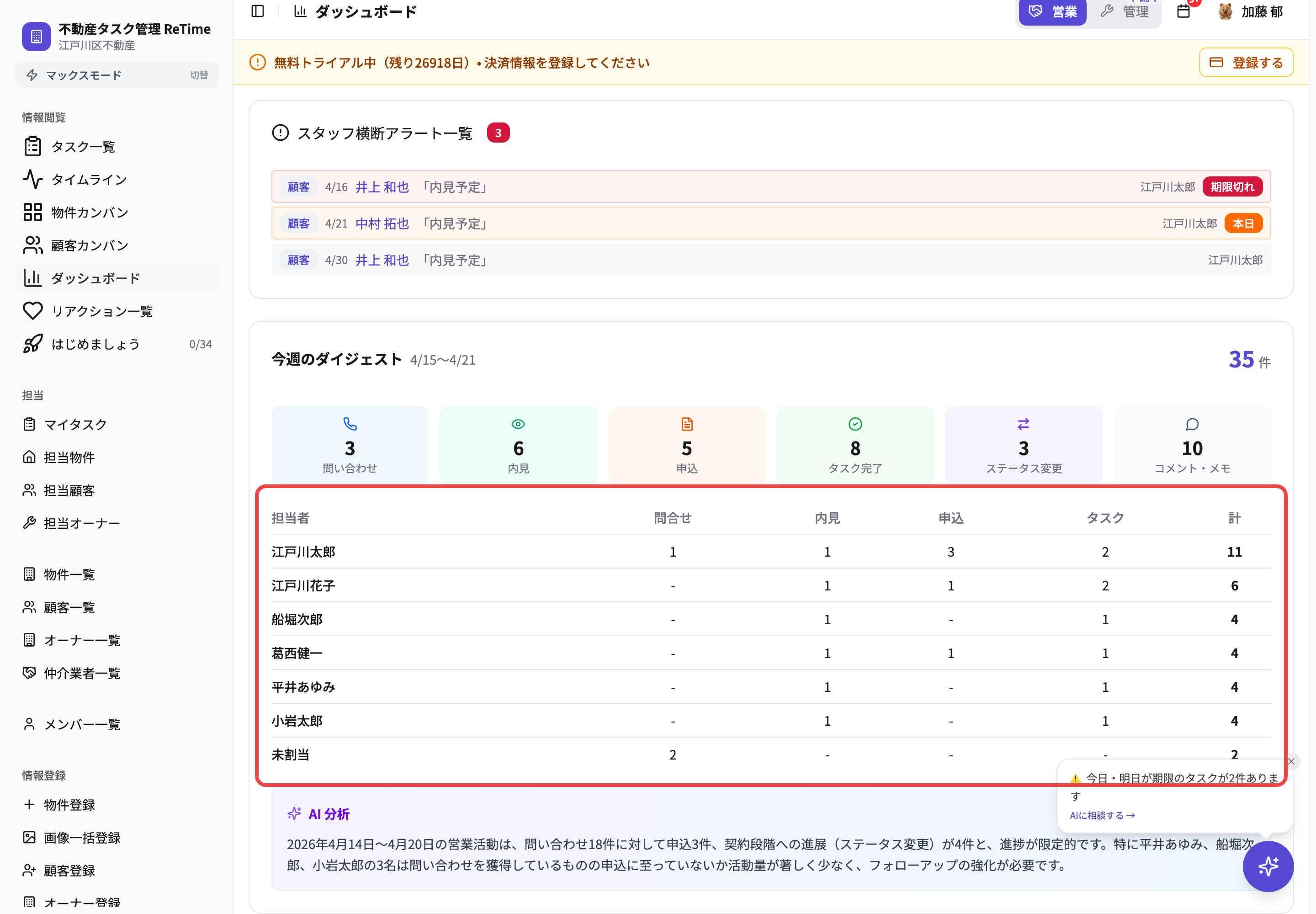Viewport: 1316px width, 914px height.
Task: Select 小岩太郎 row in staff table
Action: [x=771, y=720]
